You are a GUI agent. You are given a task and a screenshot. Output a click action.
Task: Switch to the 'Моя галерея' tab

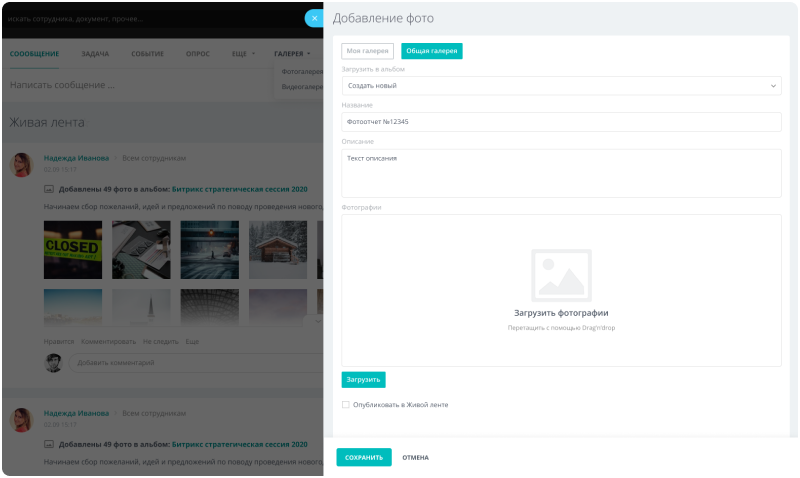coord(367,51)
